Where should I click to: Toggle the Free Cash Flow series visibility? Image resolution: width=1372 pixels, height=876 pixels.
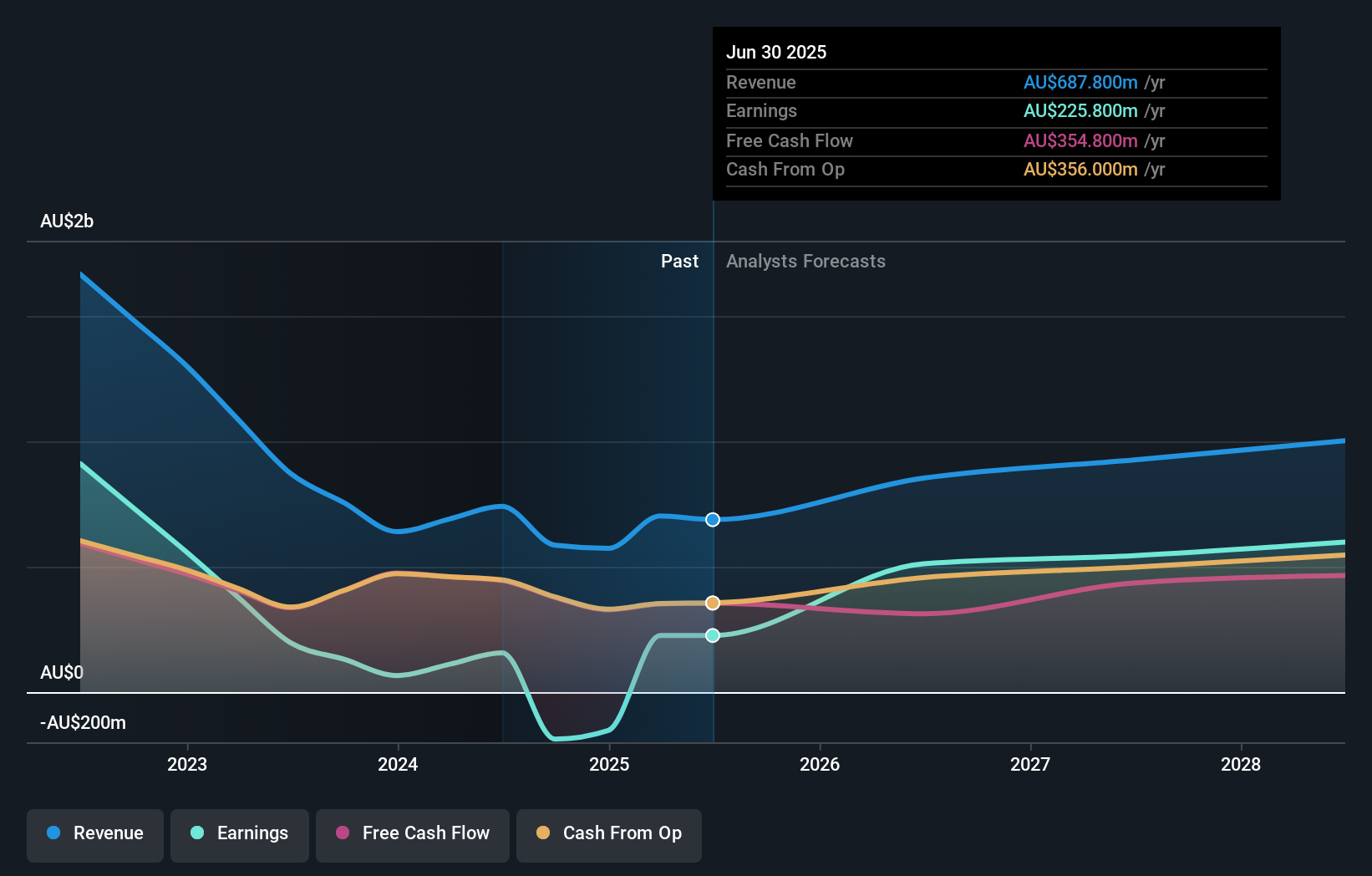(x=413, y=833)
